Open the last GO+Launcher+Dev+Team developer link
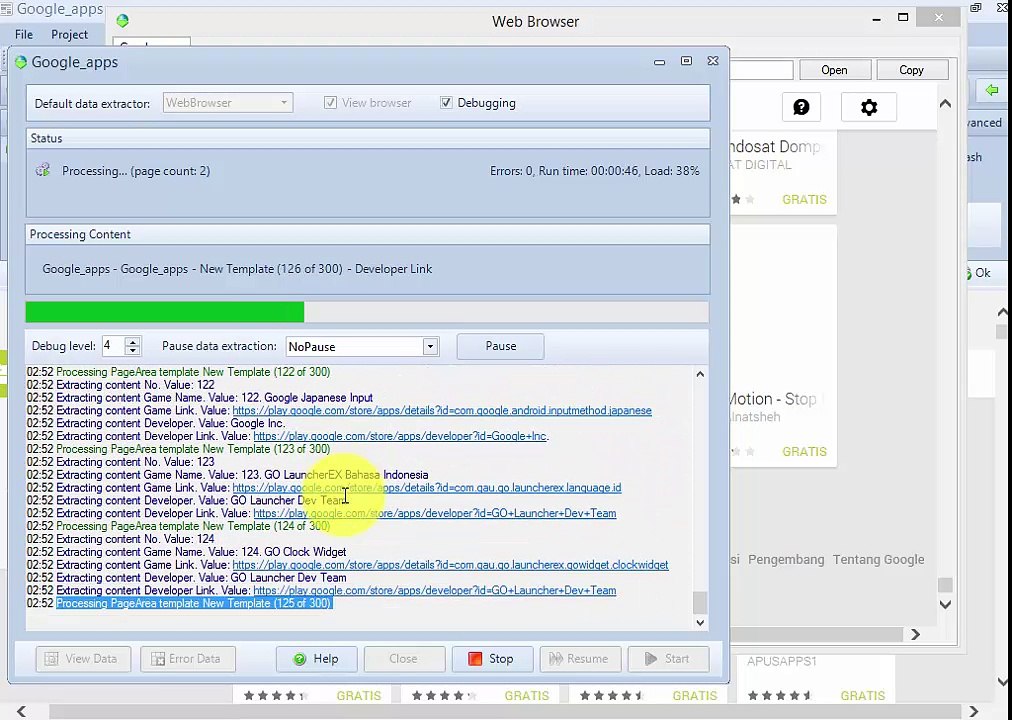This screenshot has height=720, width=1012. pos(435,590)
